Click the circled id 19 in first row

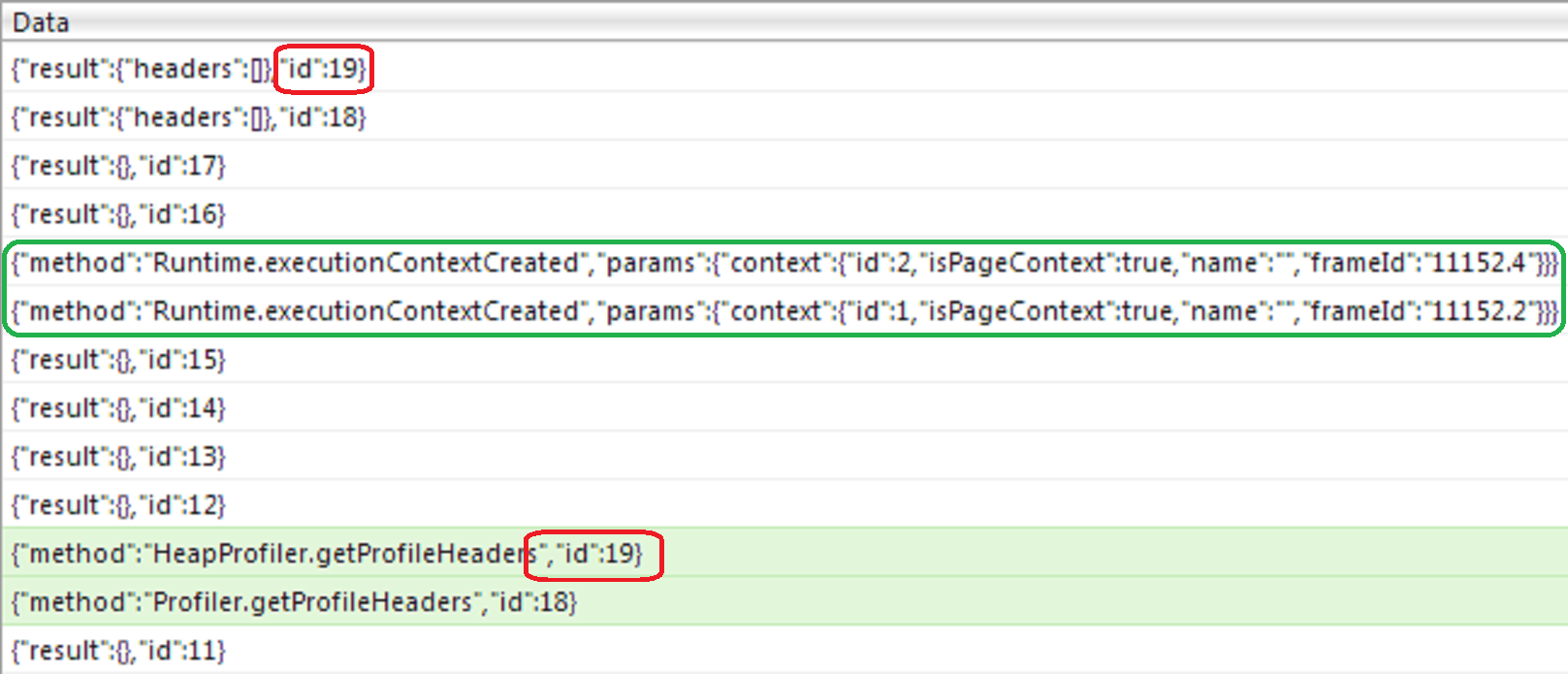(324, 69)
